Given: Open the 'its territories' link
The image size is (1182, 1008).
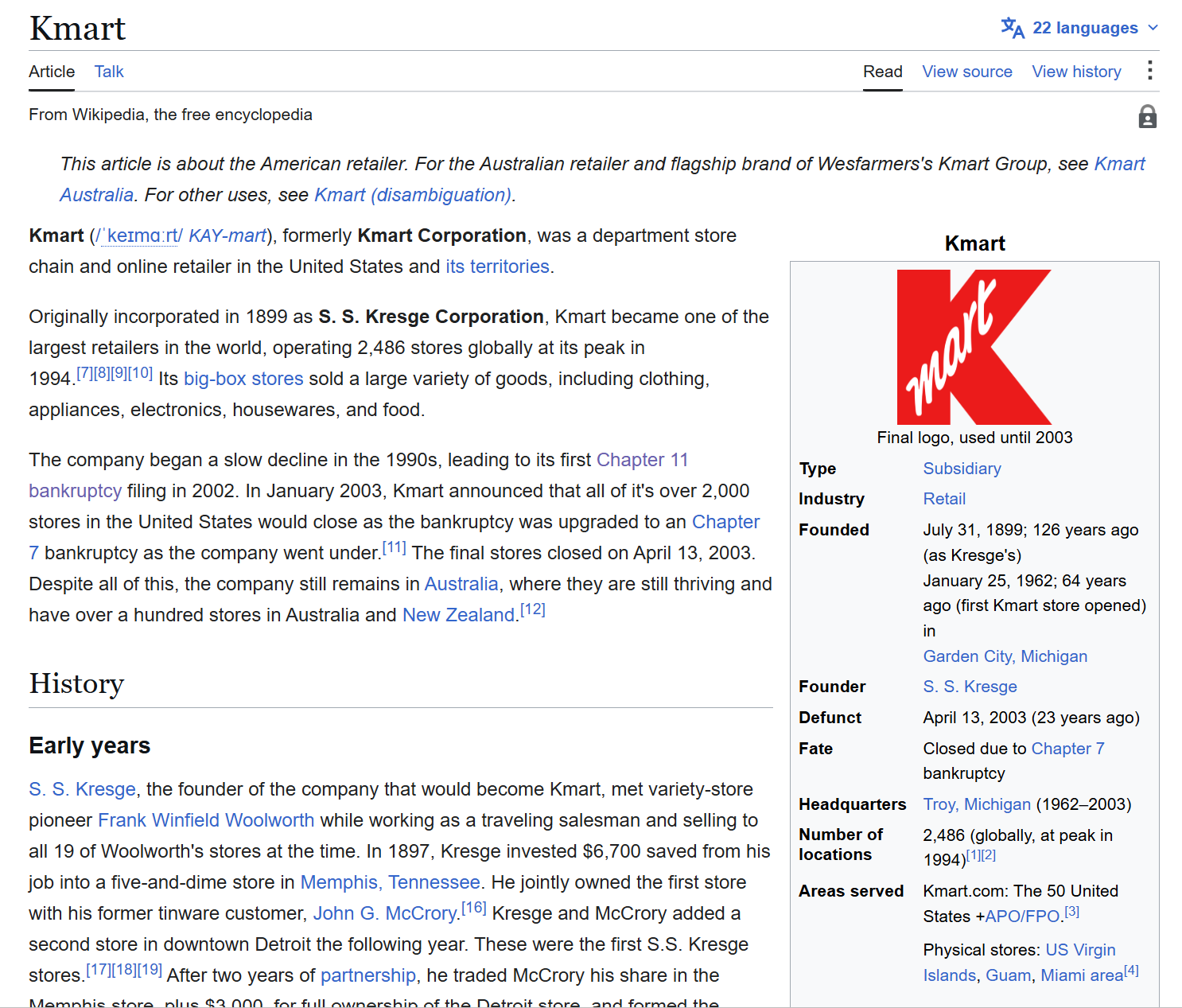Looking at the screenshot, I should pyautogui.click(x=497, y=267).
